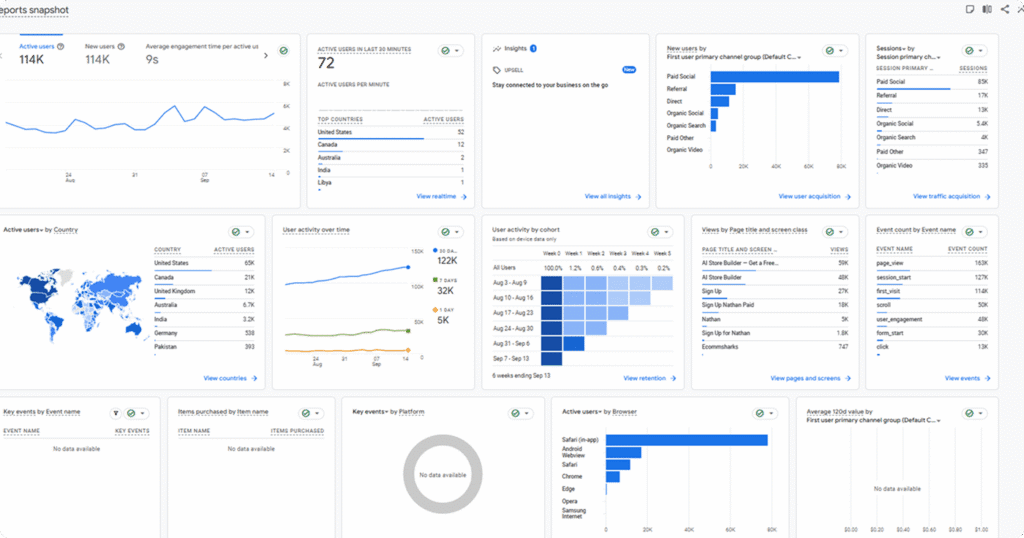1024x538 pixels.
Task: Open the Key events by Platform metric dropdown
Action: point(389,411)
